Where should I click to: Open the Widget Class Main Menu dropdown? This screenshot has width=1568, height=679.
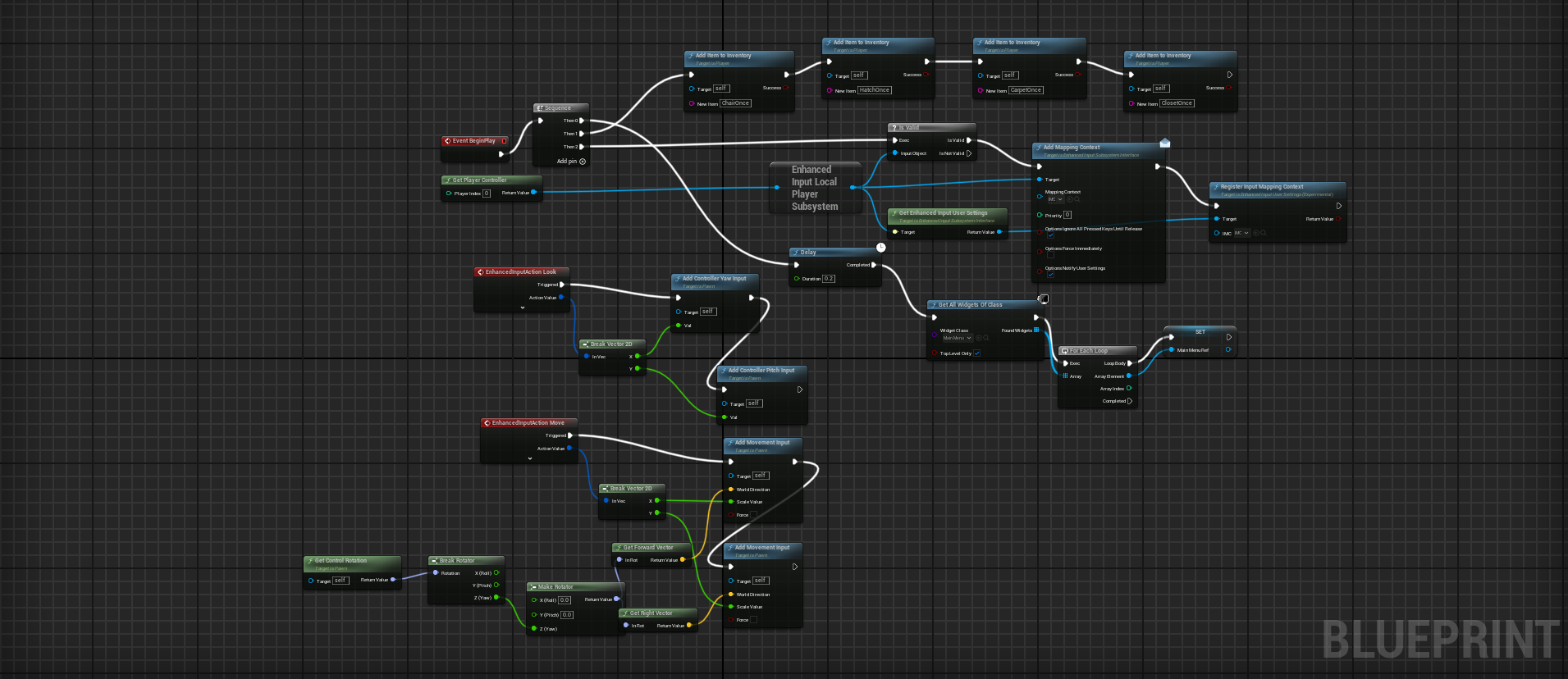point(957,338)
